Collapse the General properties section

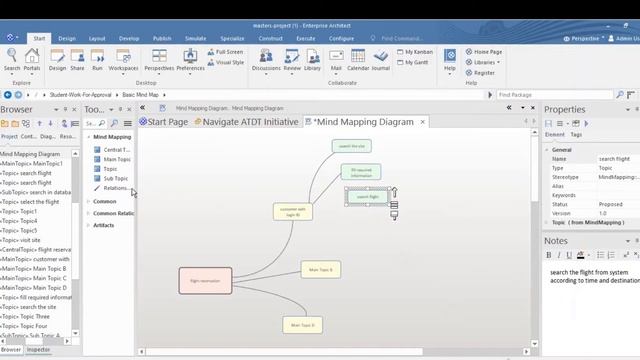point(547,150)
